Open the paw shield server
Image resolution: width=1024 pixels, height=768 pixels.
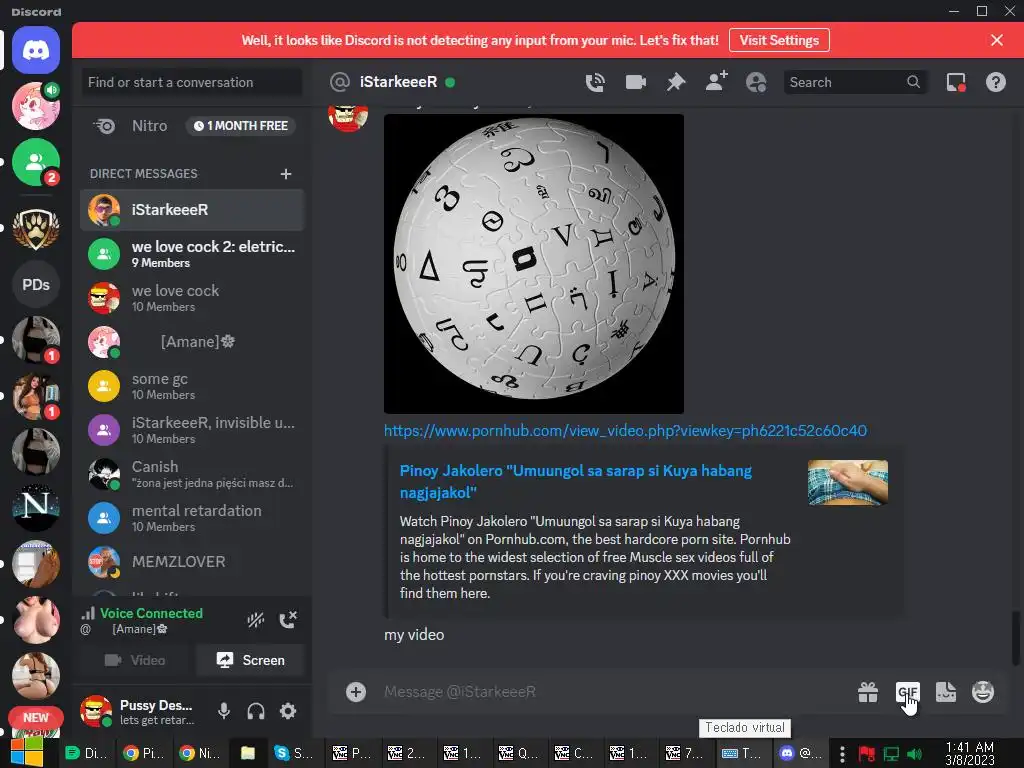pos(36,228)
